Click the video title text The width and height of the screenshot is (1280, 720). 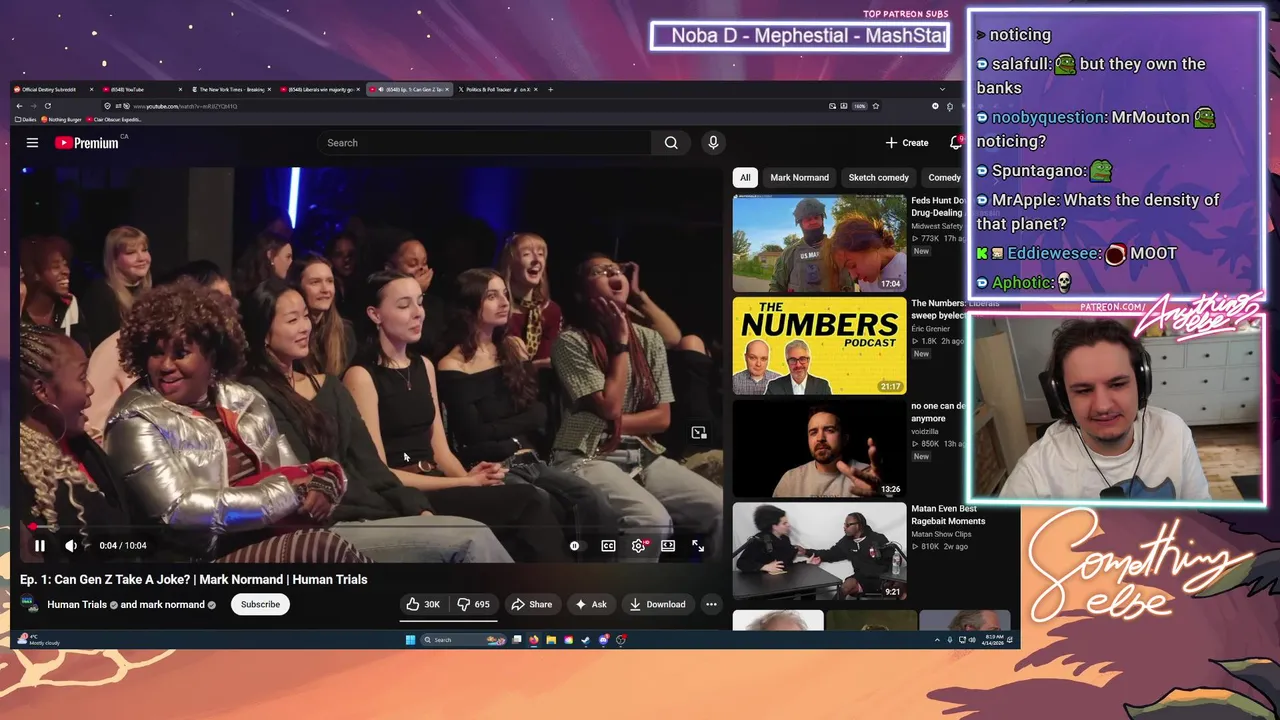(x=194, y=580)
